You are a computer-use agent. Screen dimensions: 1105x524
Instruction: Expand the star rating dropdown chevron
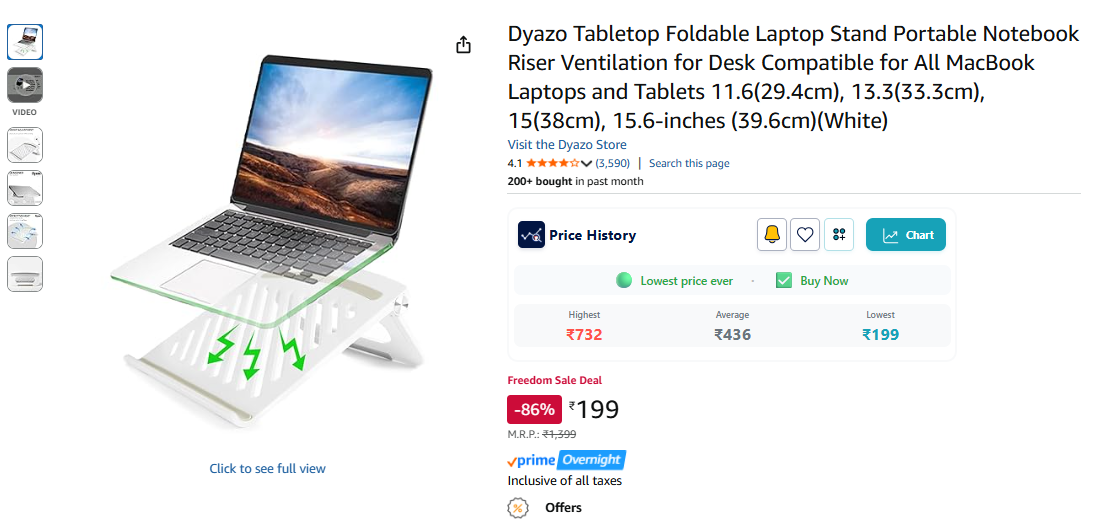(586, 163)
